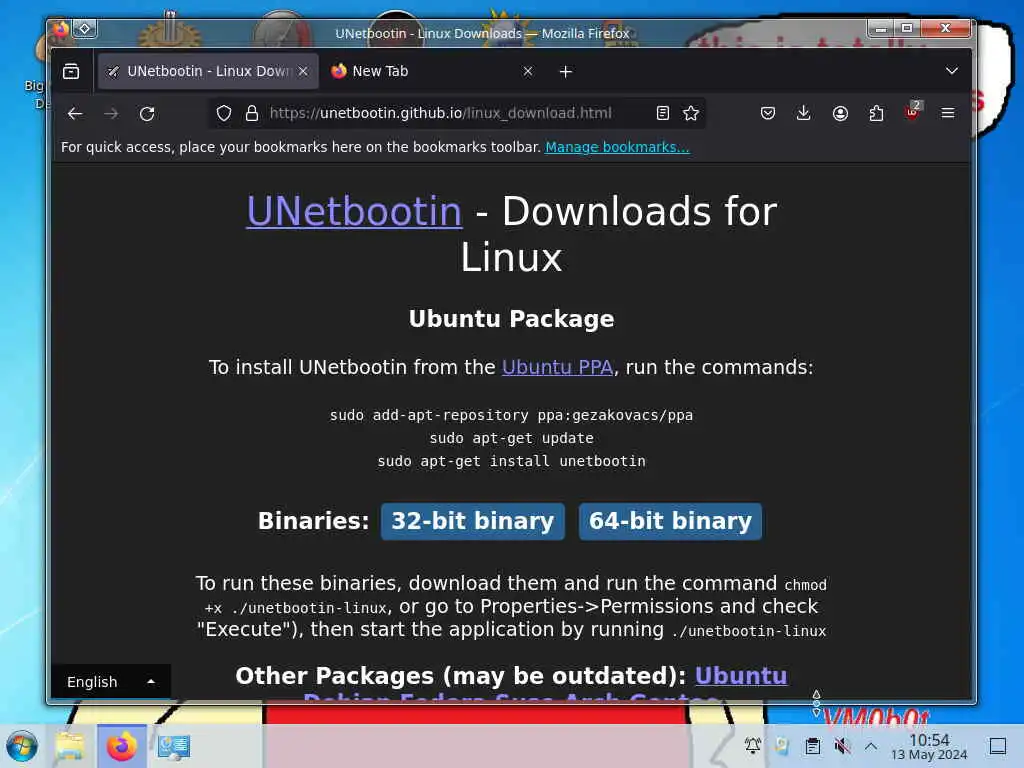Go forward one page
This screenshot has width=1024, height=768.
click(111, 114)
